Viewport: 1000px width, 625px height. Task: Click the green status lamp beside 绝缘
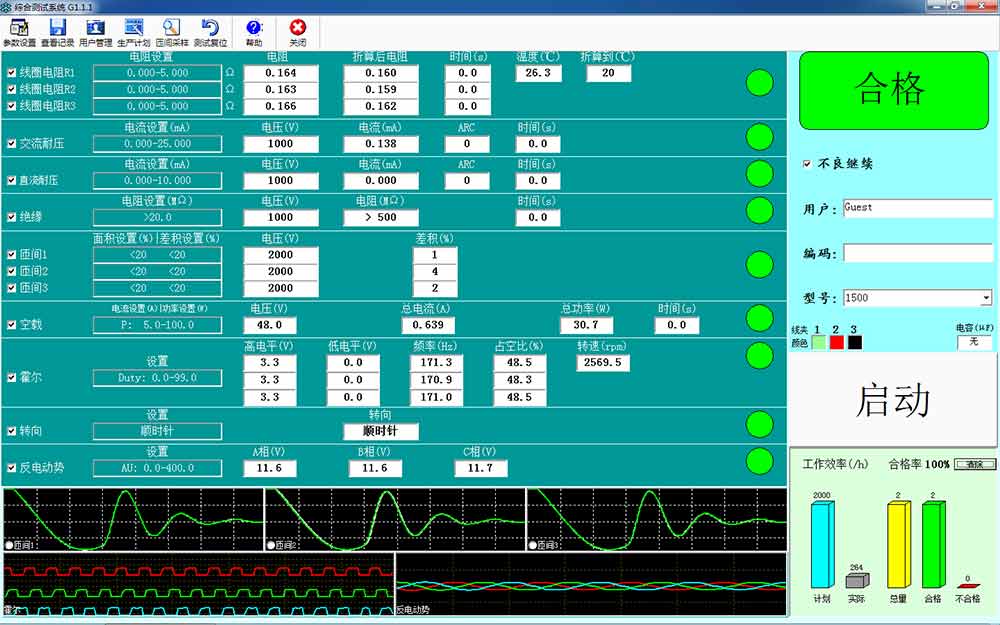pyautogui.click(x=761, y=210)
